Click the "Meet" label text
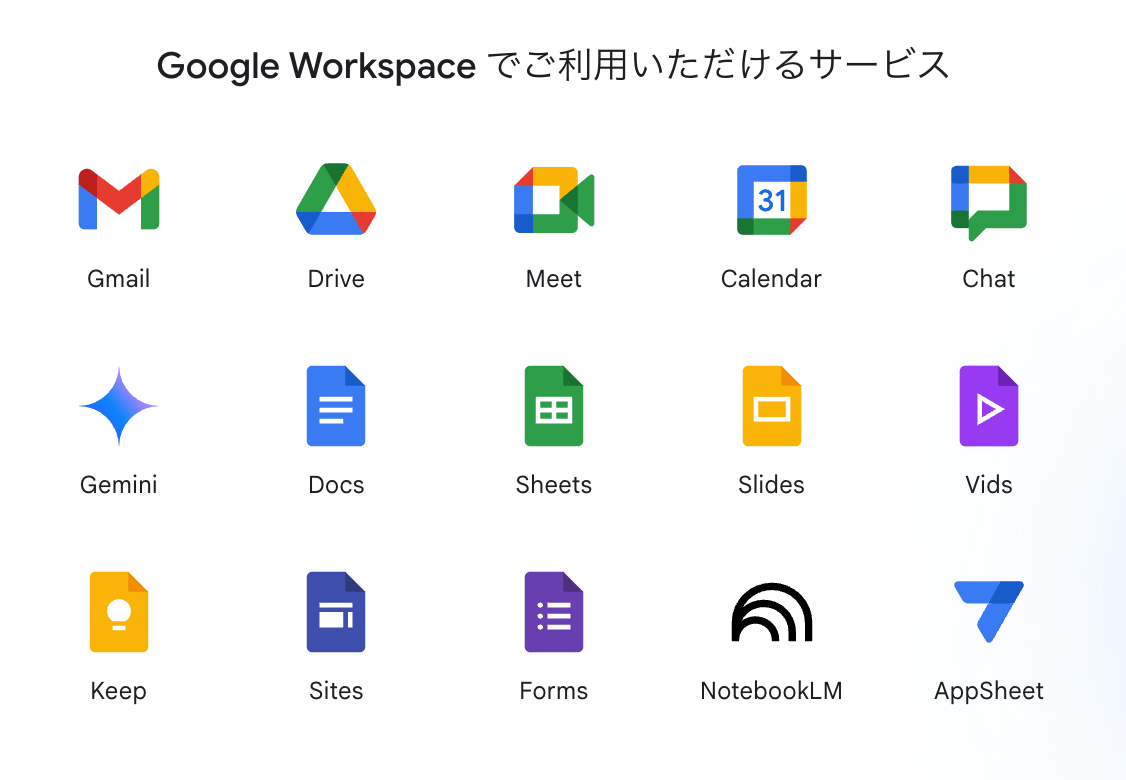 (x=554, y=279)
